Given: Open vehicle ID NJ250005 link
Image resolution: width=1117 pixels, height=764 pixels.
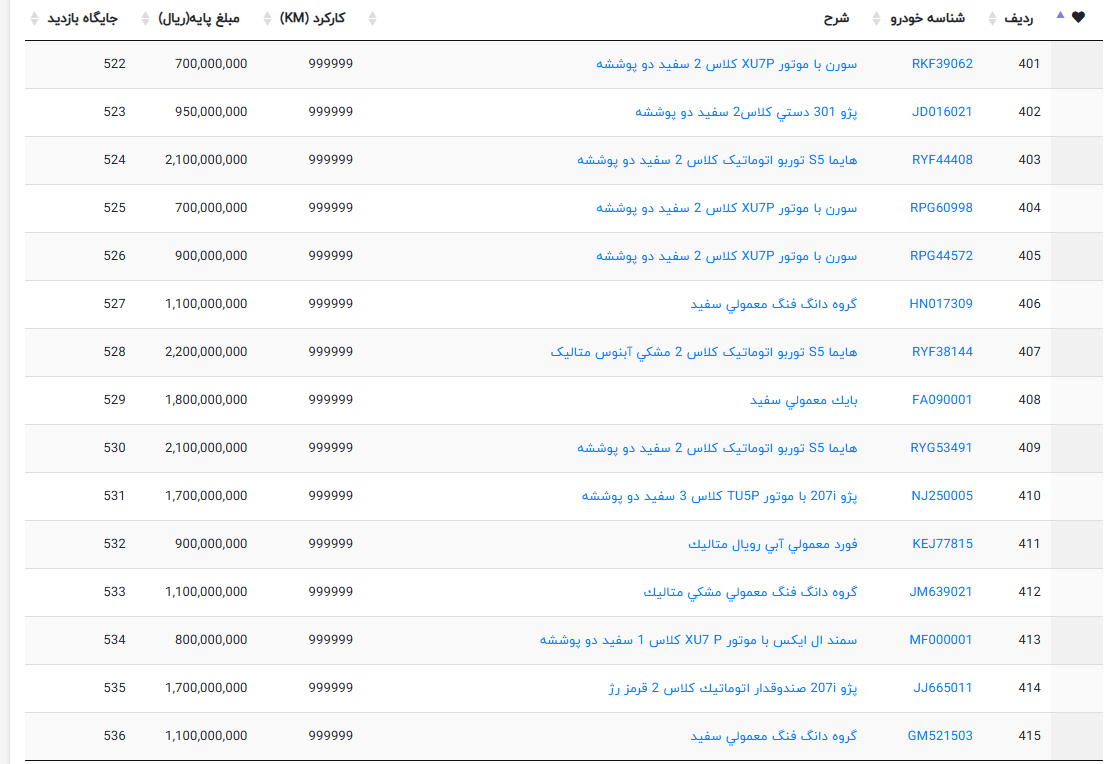Looking at the screenshot, I should pos(942,496).
